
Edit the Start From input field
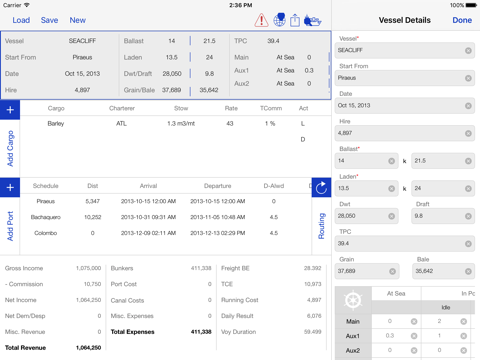click(x=405, y=78)
